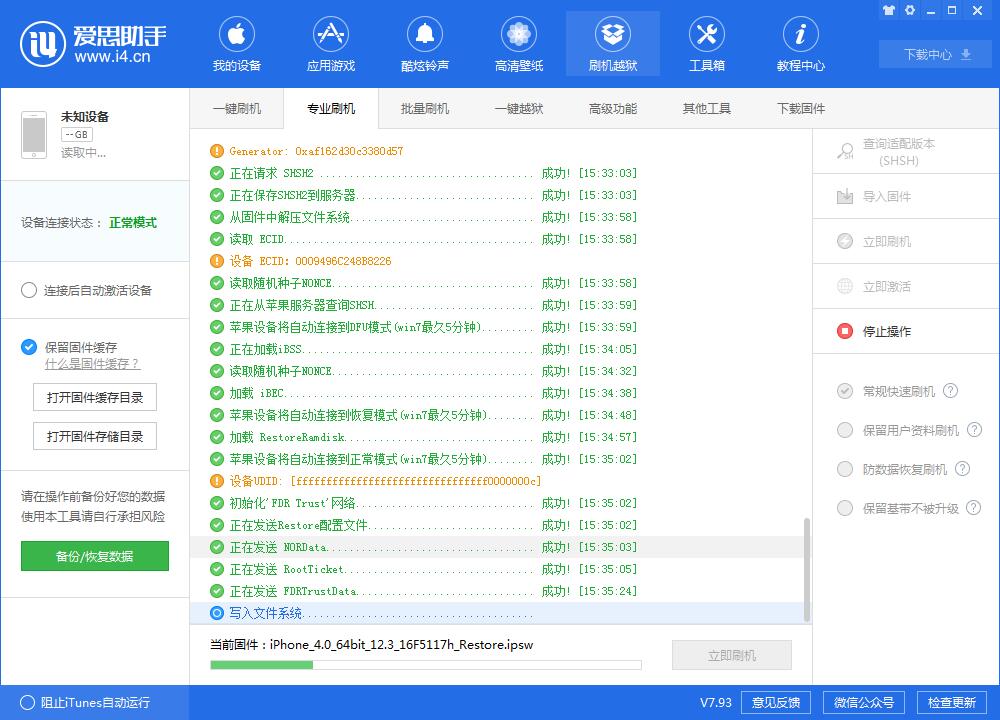Switch to 批量刷机 tab
Viewport: 1000px width, 720px height.
pos(425,108)
